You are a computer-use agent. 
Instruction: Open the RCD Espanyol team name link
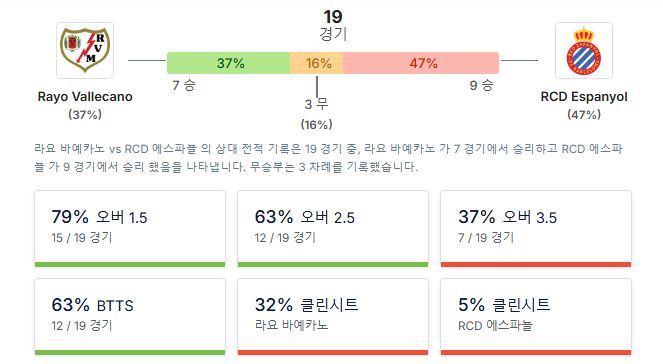click(584, 97)
